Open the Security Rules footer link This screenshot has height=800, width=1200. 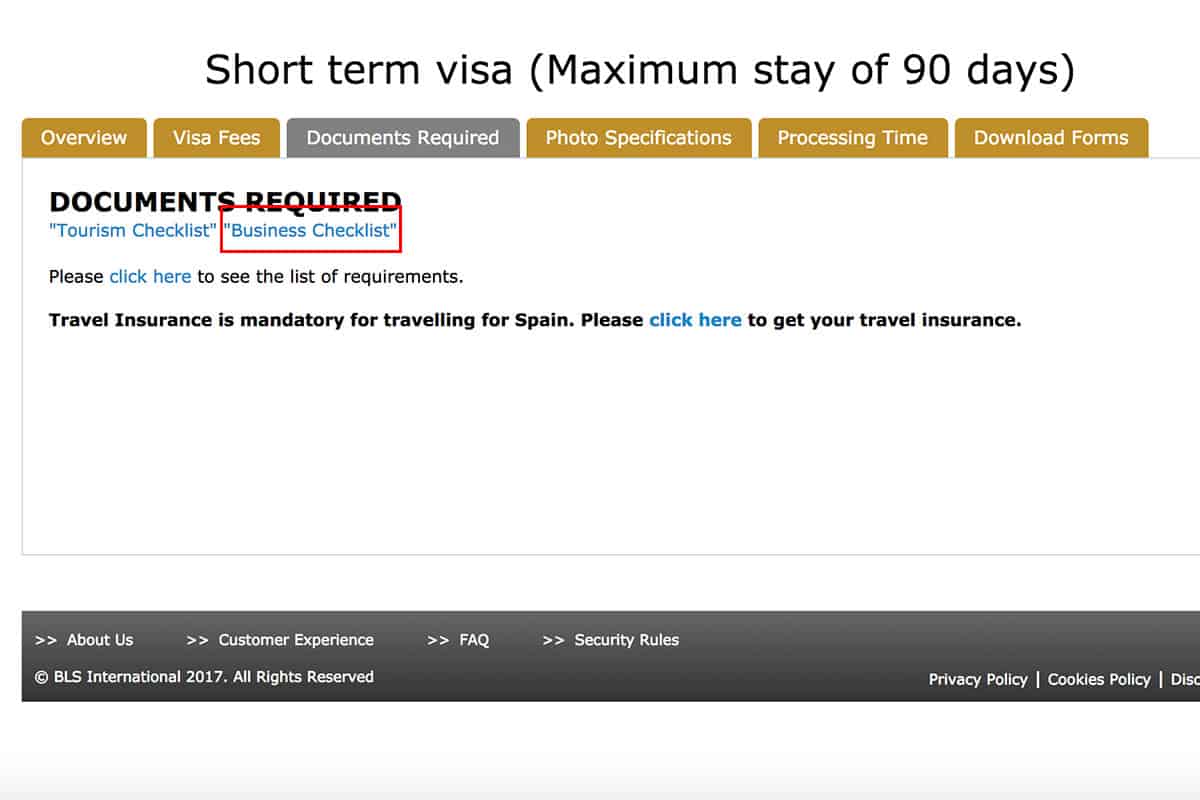[626, 640]
